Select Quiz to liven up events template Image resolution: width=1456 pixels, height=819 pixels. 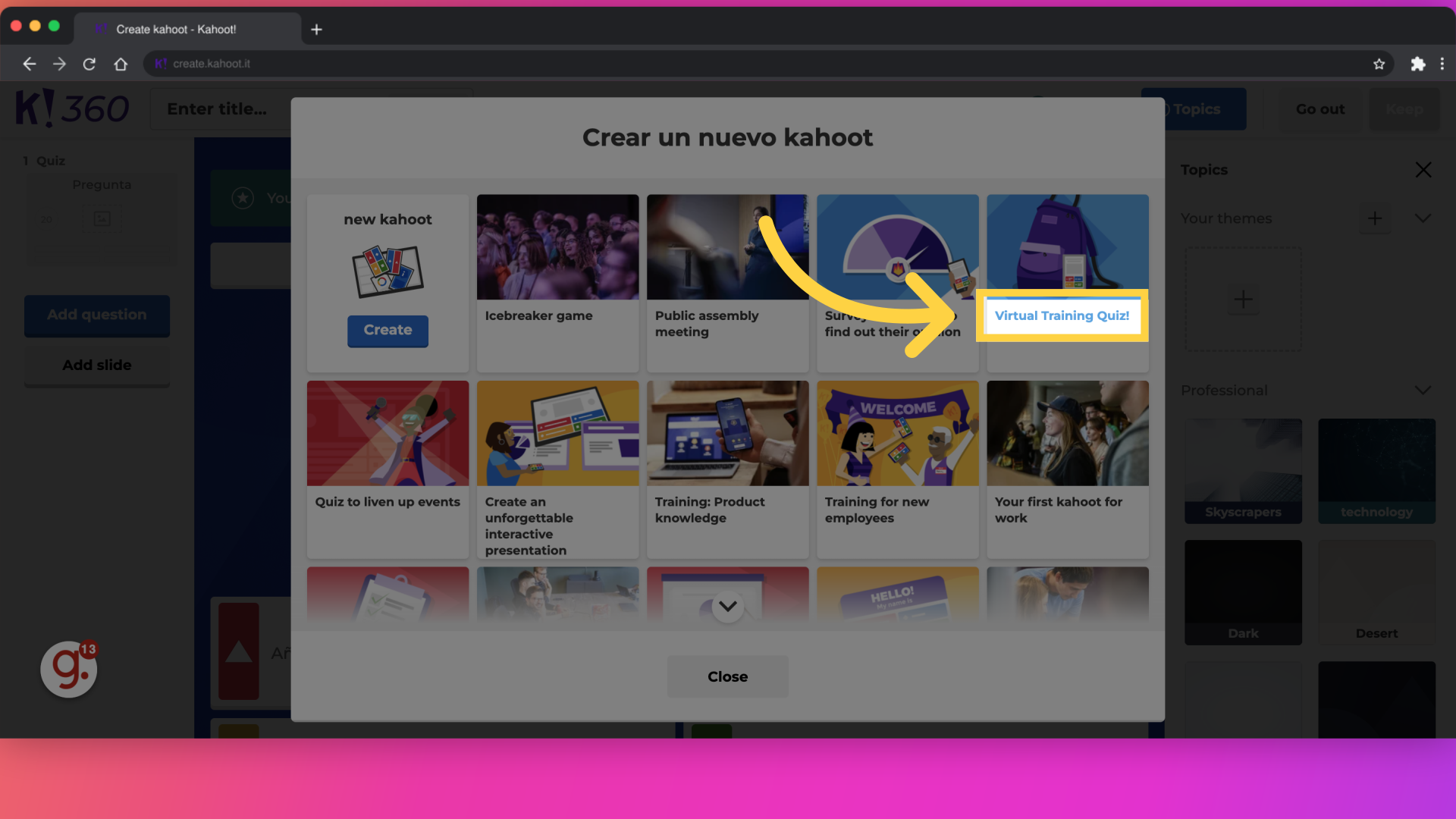coord(388,469)
